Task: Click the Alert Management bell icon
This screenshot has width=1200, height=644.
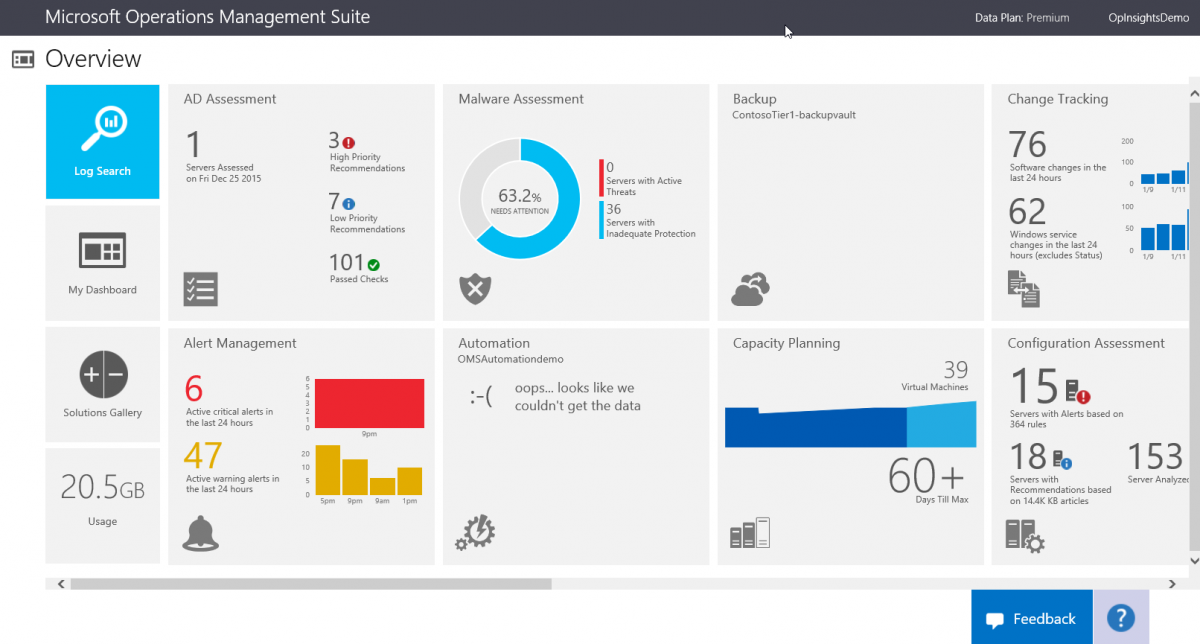Action: tap(200, 532)
